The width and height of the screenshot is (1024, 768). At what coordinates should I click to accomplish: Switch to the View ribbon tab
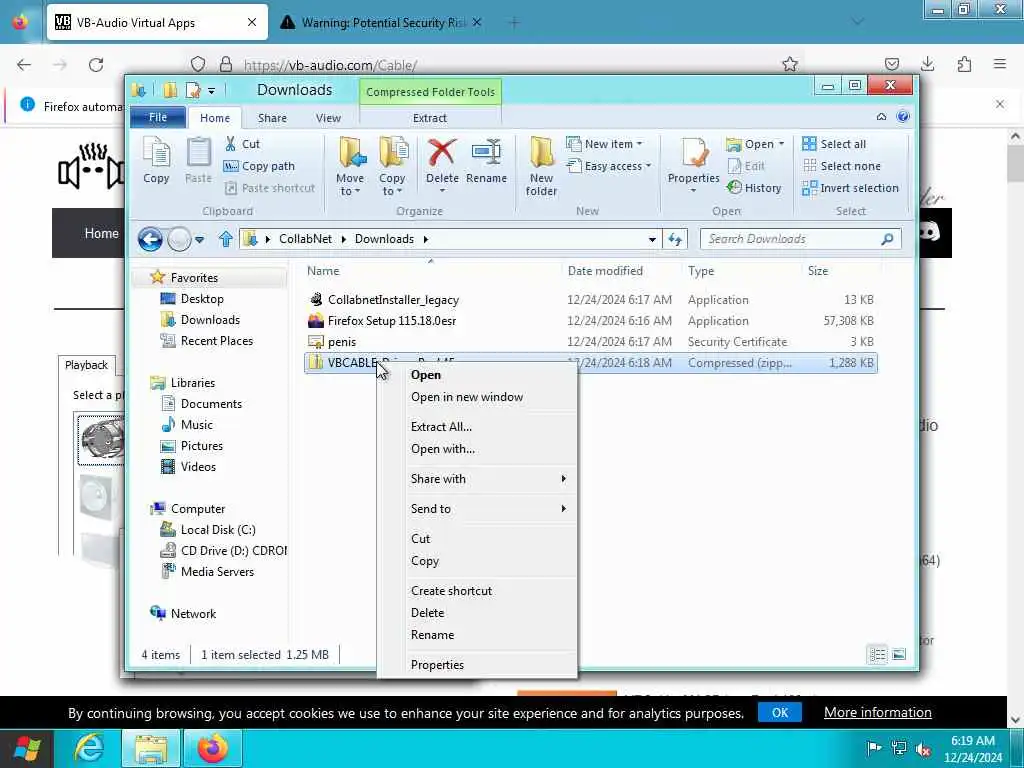coord(328,118)
